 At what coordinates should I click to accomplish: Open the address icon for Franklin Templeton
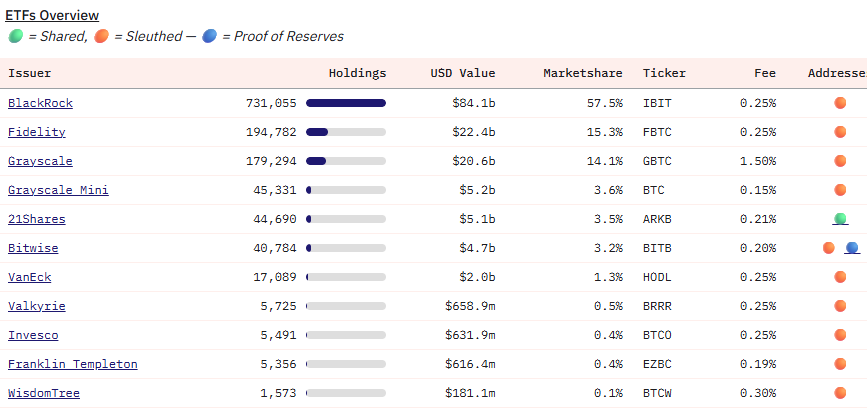click(840, 364)
